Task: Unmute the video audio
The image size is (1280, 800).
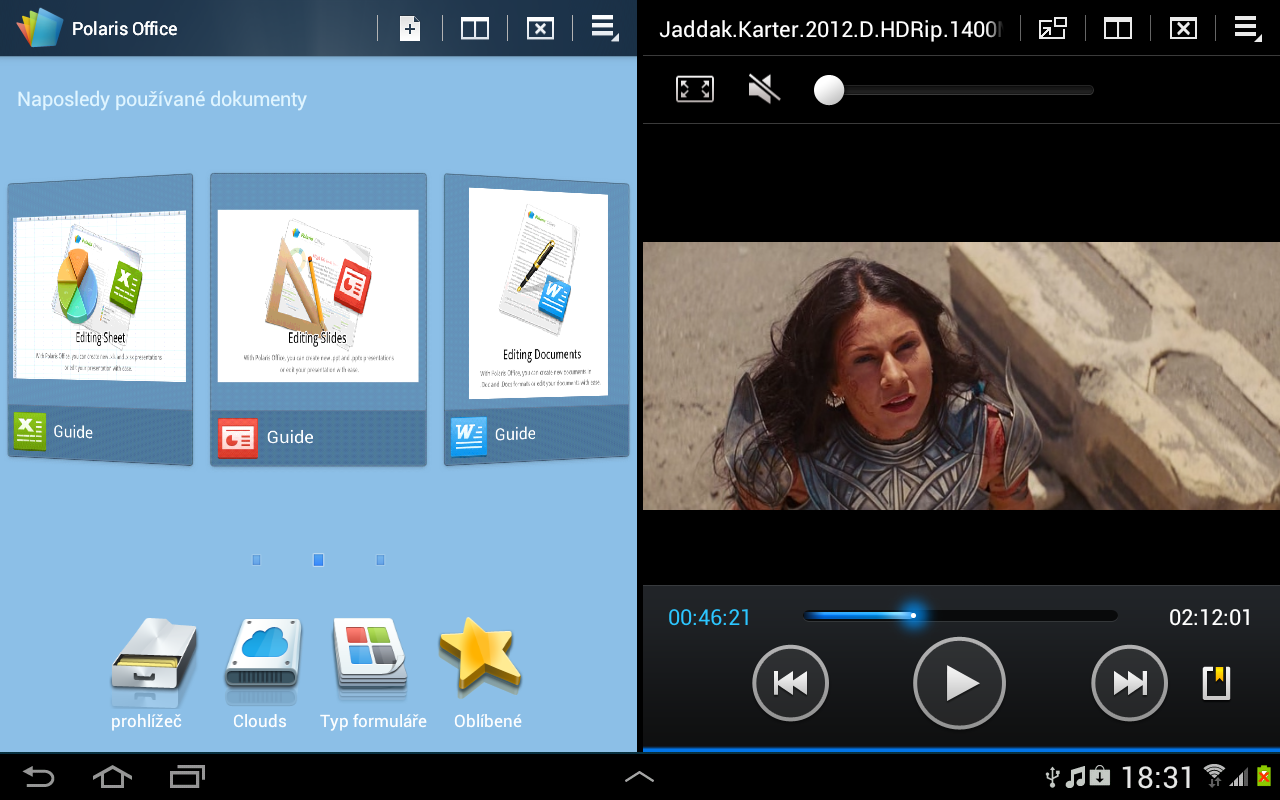Action: (763, 88)
